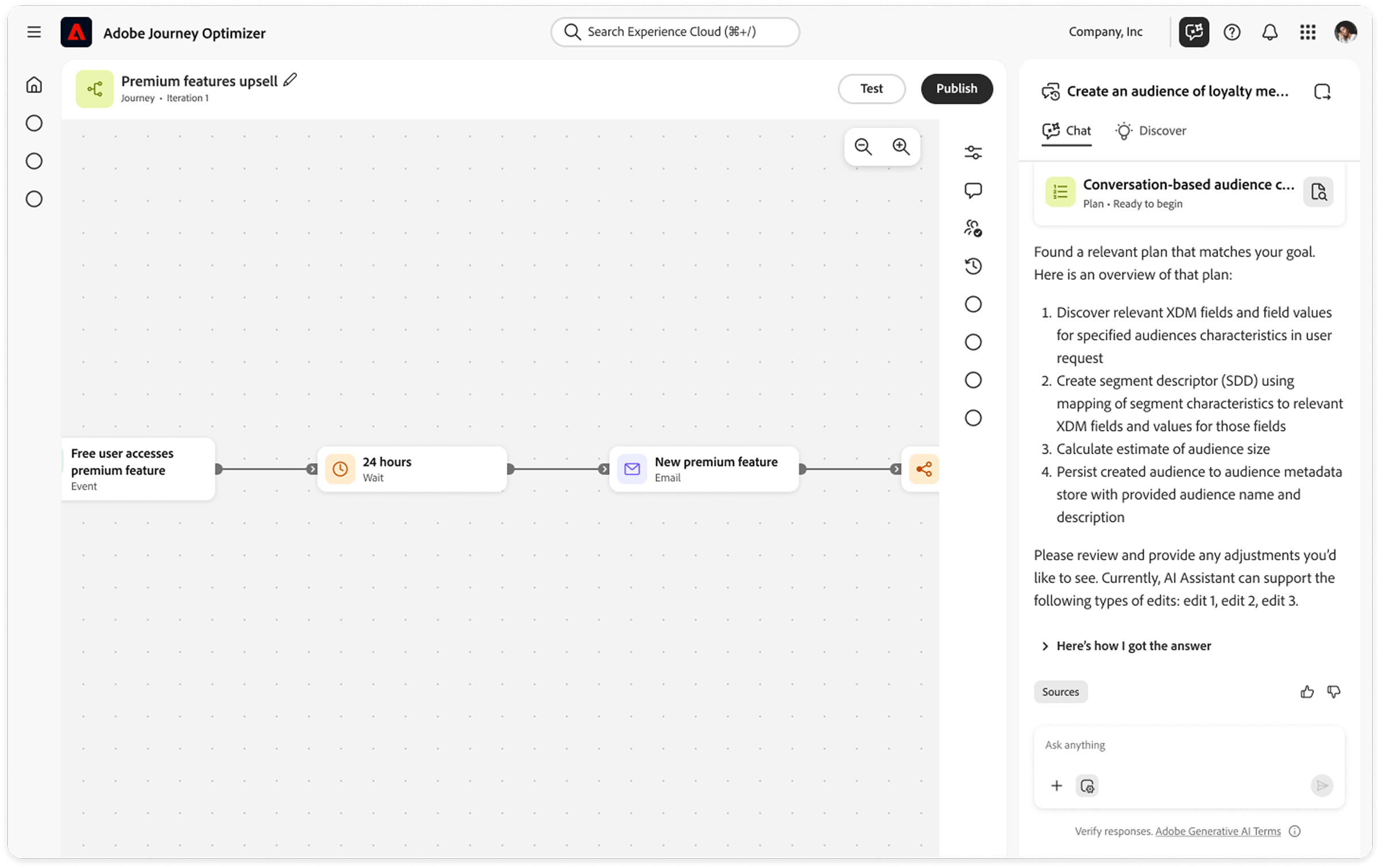
Task: Click the "Plan • Ready to begin" status text
Action: click(x=1133, y=204)
